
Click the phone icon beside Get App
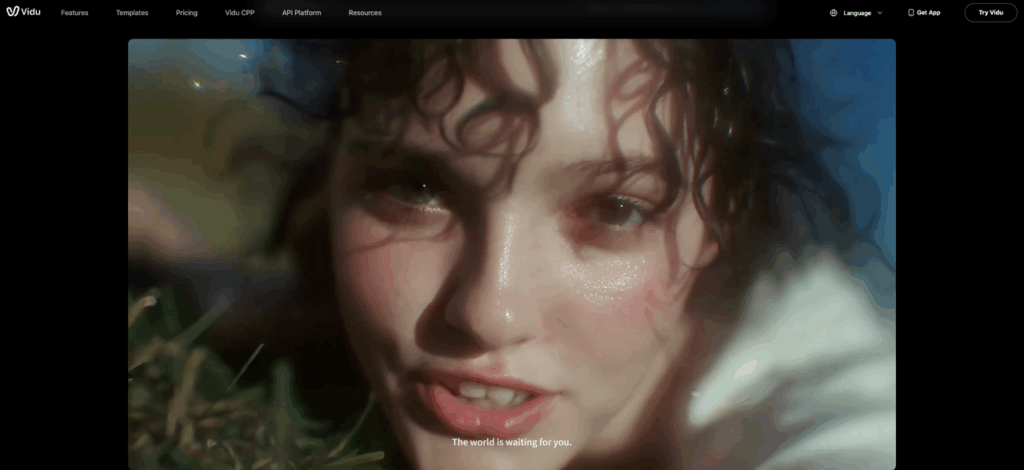point(910,12)
